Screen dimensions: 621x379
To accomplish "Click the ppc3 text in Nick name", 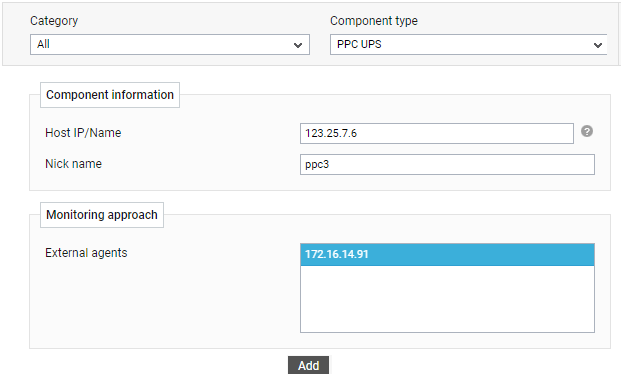I will click(317, 165).
